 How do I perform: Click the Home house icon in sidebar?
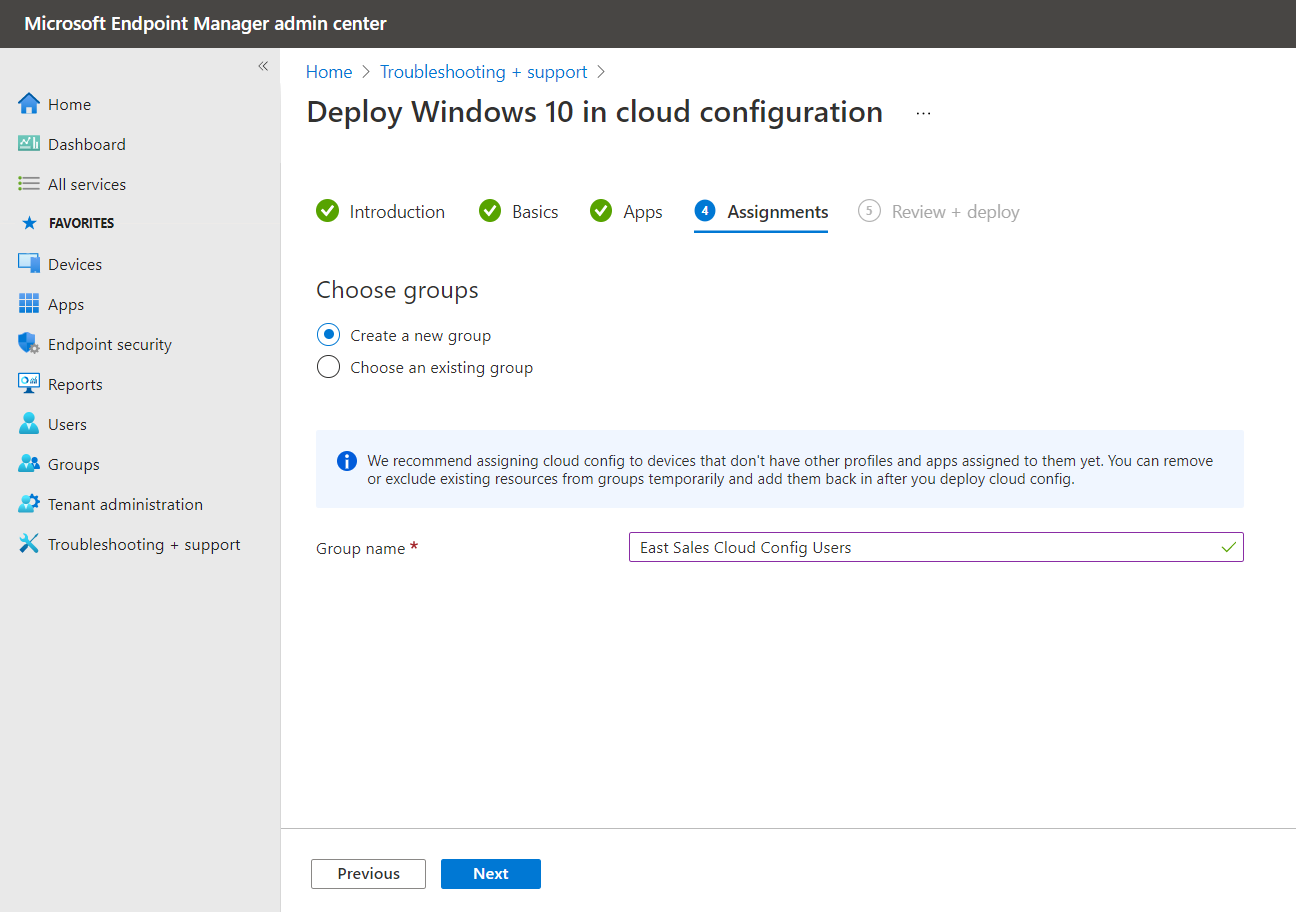click(x=29, y=104)
